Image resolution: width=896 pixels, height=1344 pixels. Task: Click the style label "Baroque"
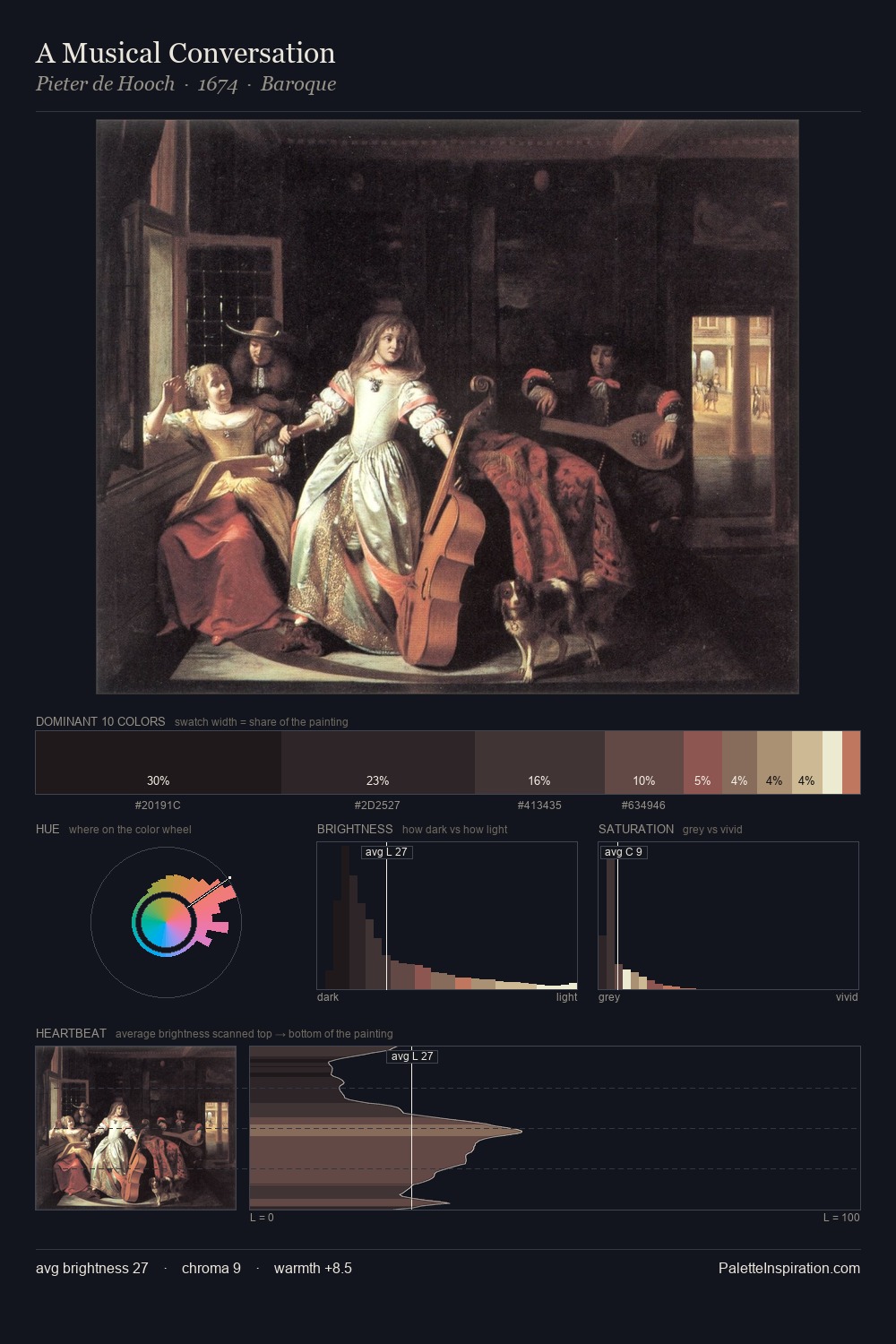[x=298, y=84]
